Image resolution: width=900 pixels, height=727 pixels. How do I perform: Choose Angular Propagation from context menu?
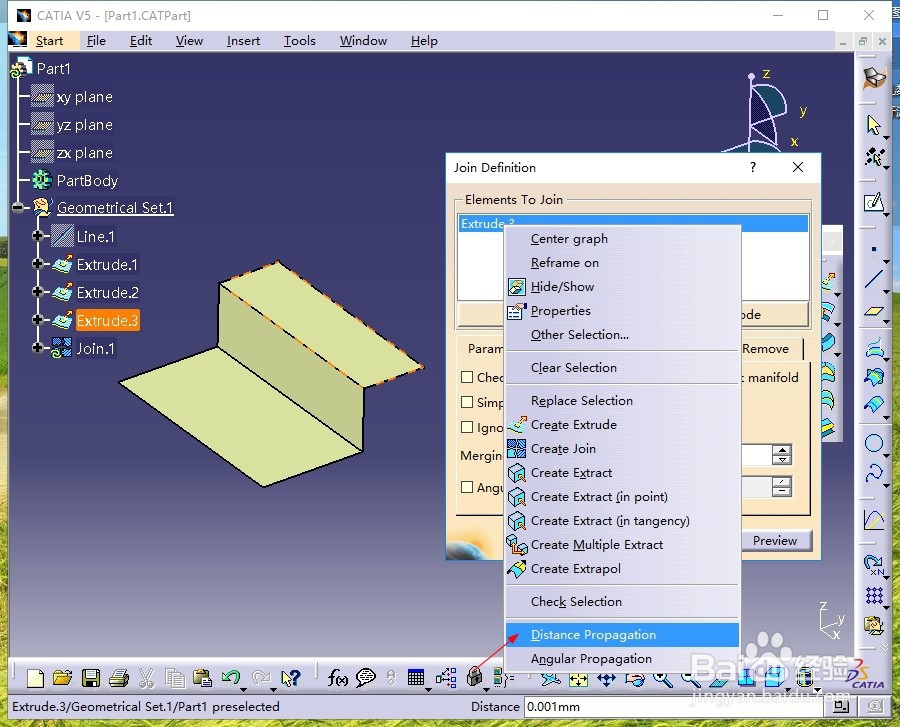pos(622,659)
